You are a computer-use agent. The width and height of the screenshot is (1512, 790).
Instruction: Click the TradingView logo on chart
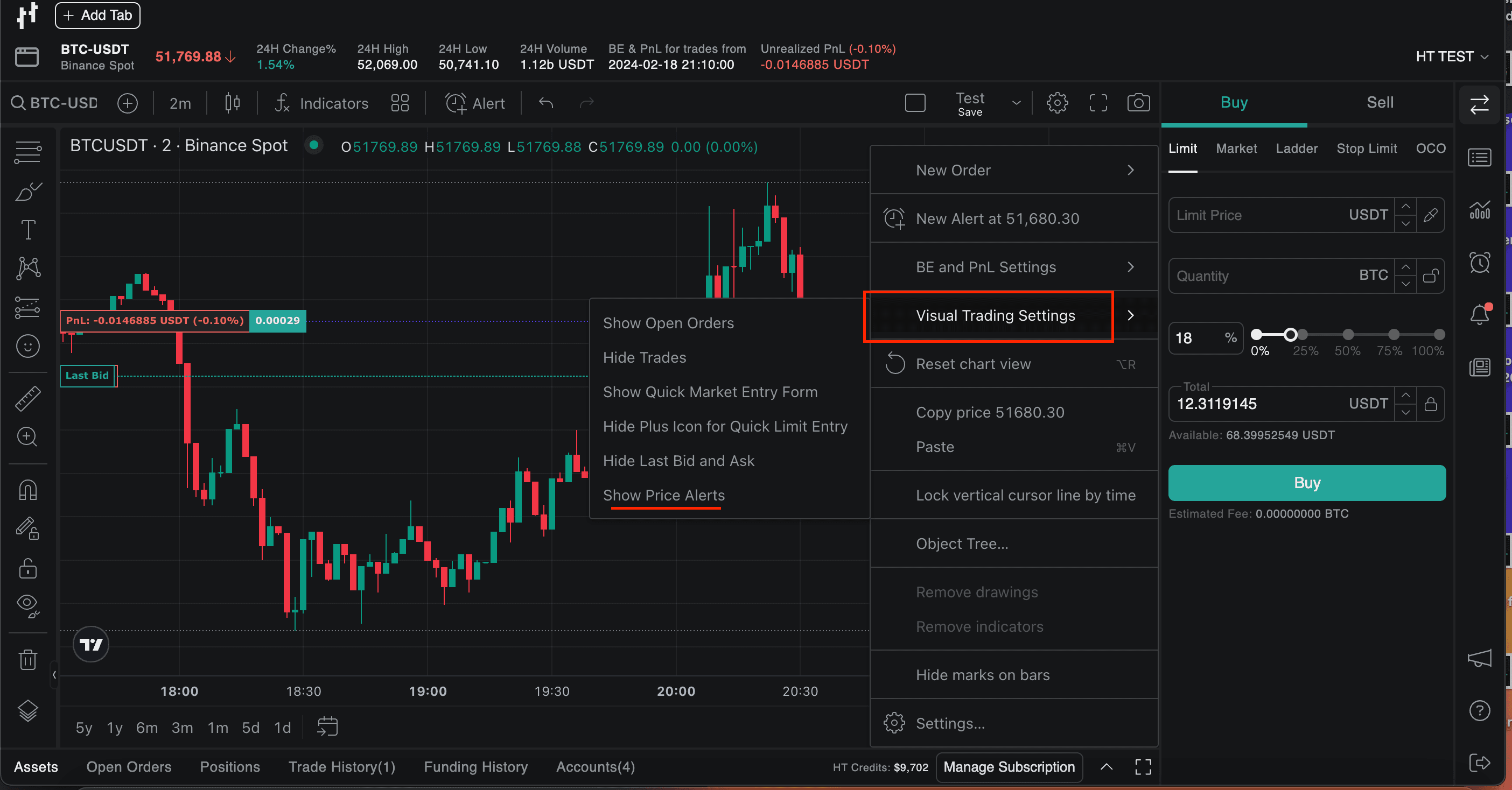(x=91, y=645)
